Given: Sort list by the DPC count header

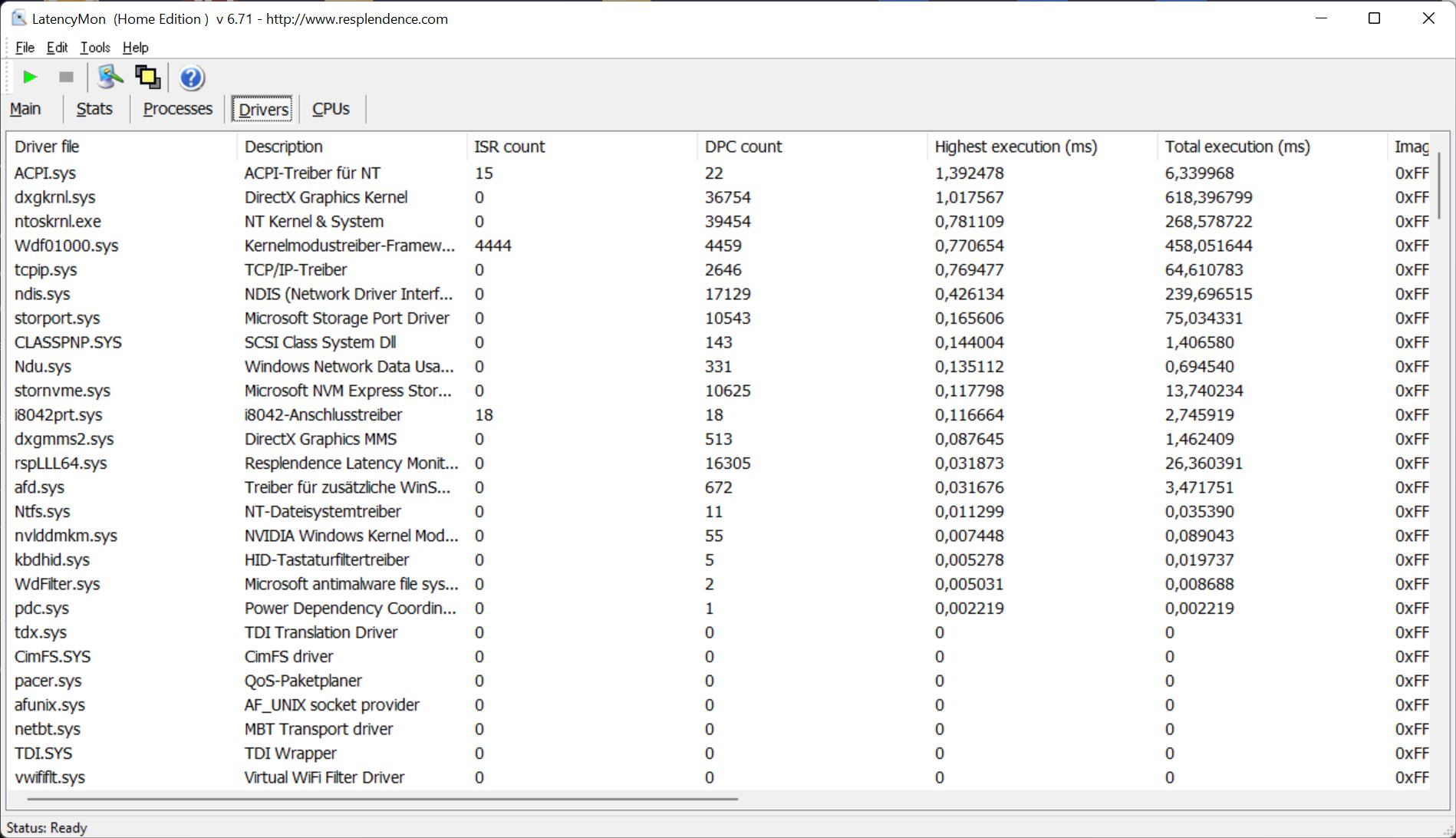Looking at the screenshot, I should 743,147.
